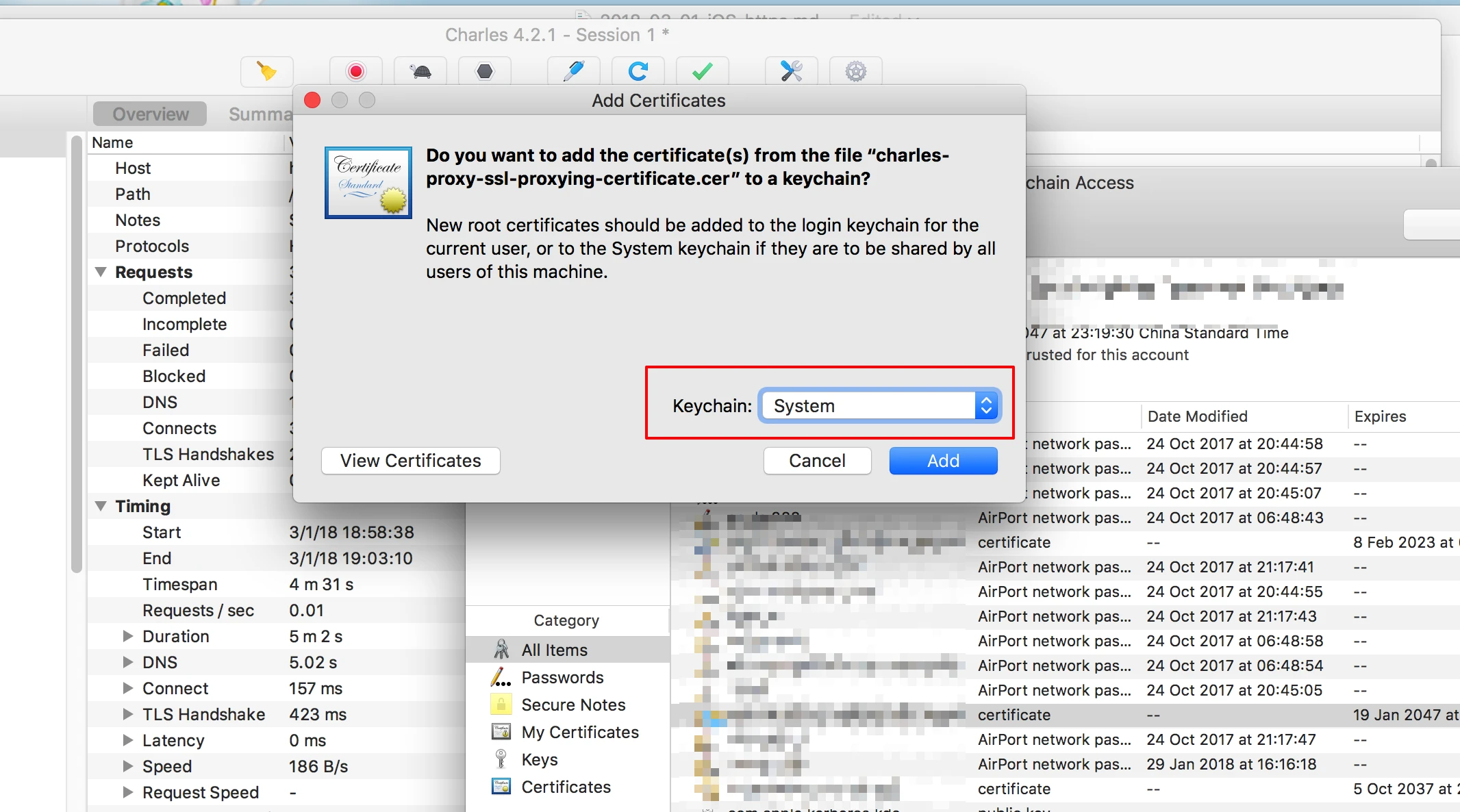Click View Certificates button

point(408,461)
